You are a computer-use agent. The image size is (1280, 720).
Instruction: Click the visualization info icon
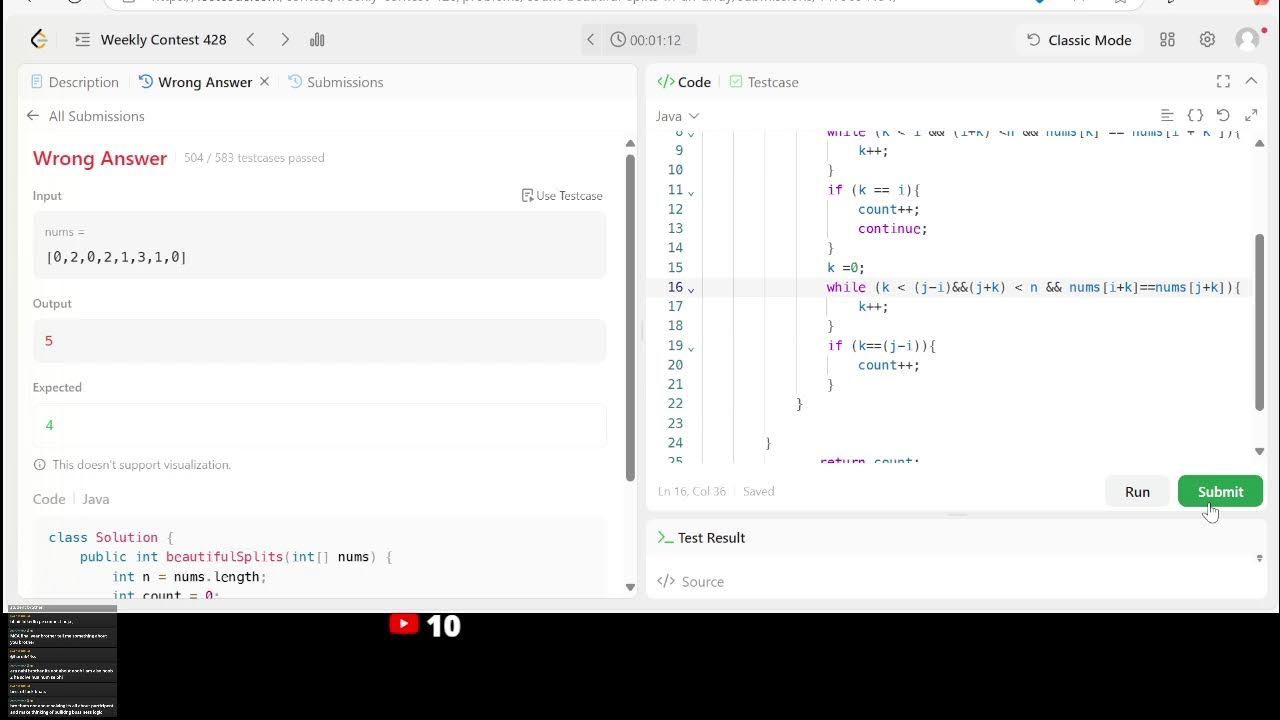coord(40,465)
